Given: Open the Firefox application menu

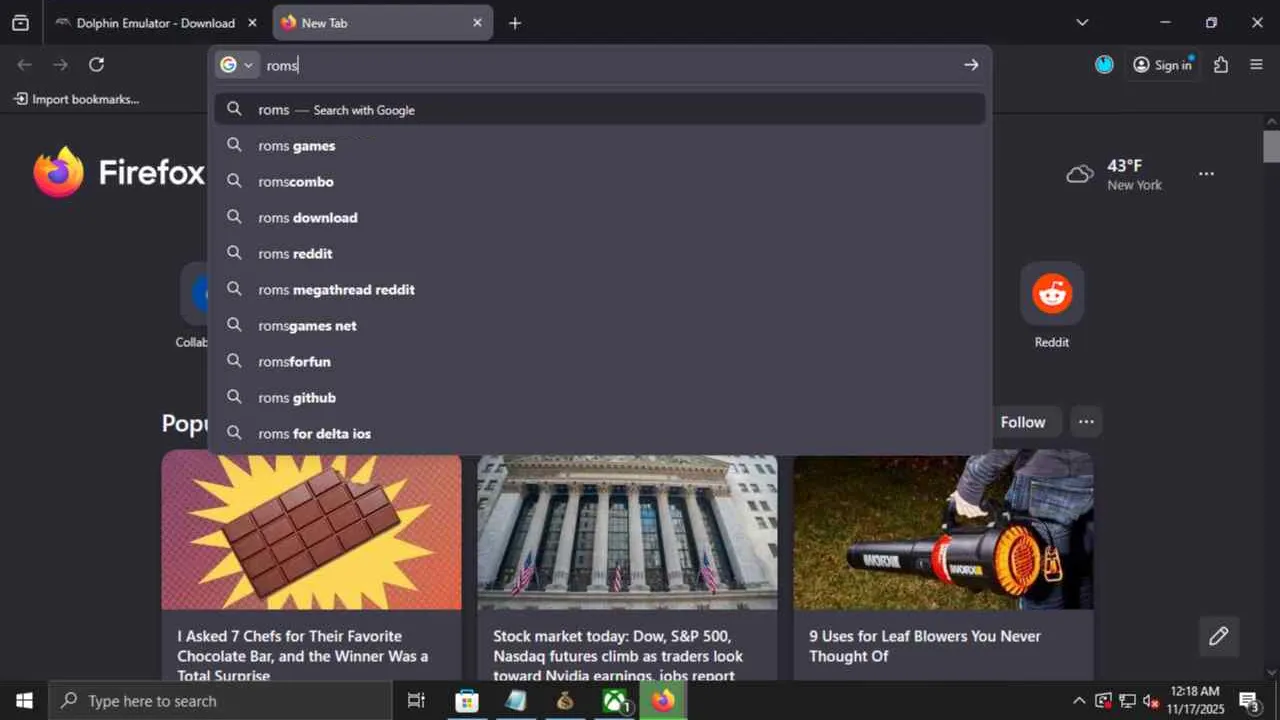Looking at the screenshot, I should pos(1257,65).
